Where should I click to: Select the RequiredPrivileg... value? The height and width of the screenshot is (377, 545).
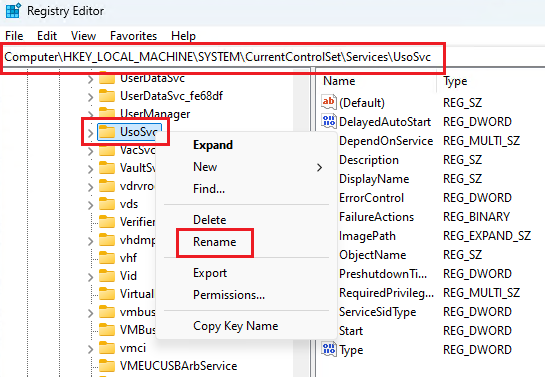coord(387,293)
